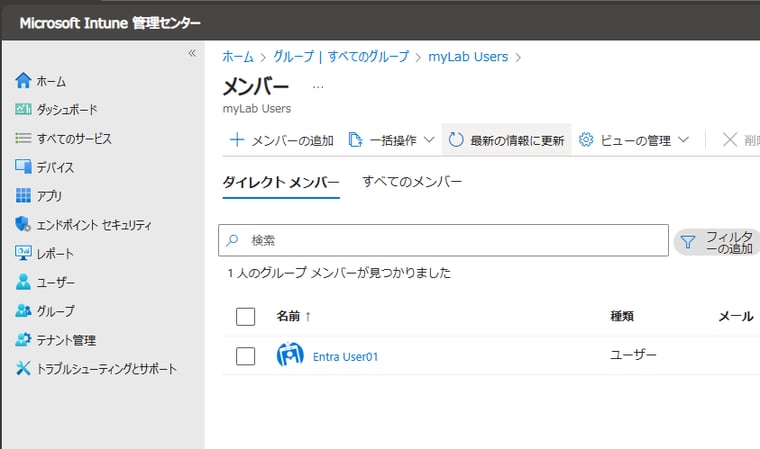Collapse the sidebar with the double-chevron icon
Image resolution: width=760 pixels, height=449 pixels.
click(192, 53)
